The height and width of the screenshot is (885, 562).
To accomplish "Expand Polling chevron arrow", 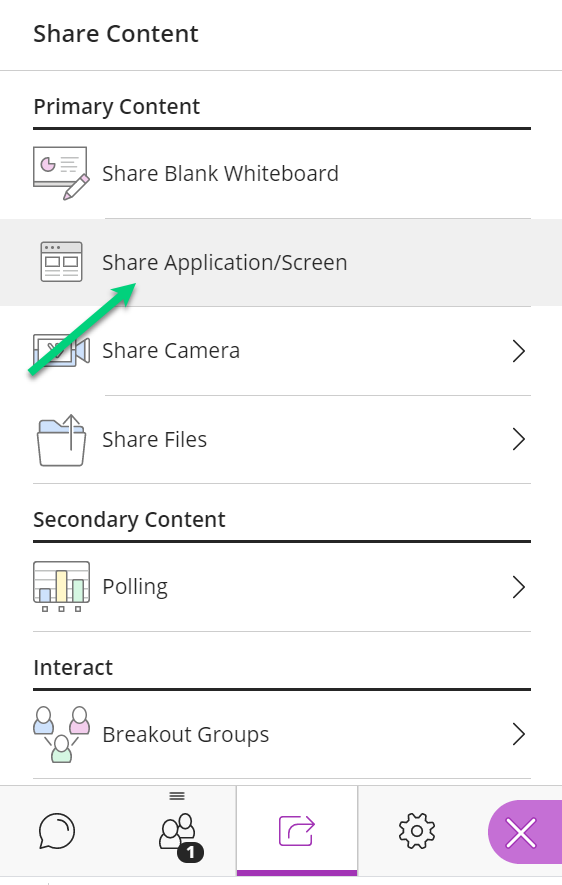I will click(x=519, y=586).
